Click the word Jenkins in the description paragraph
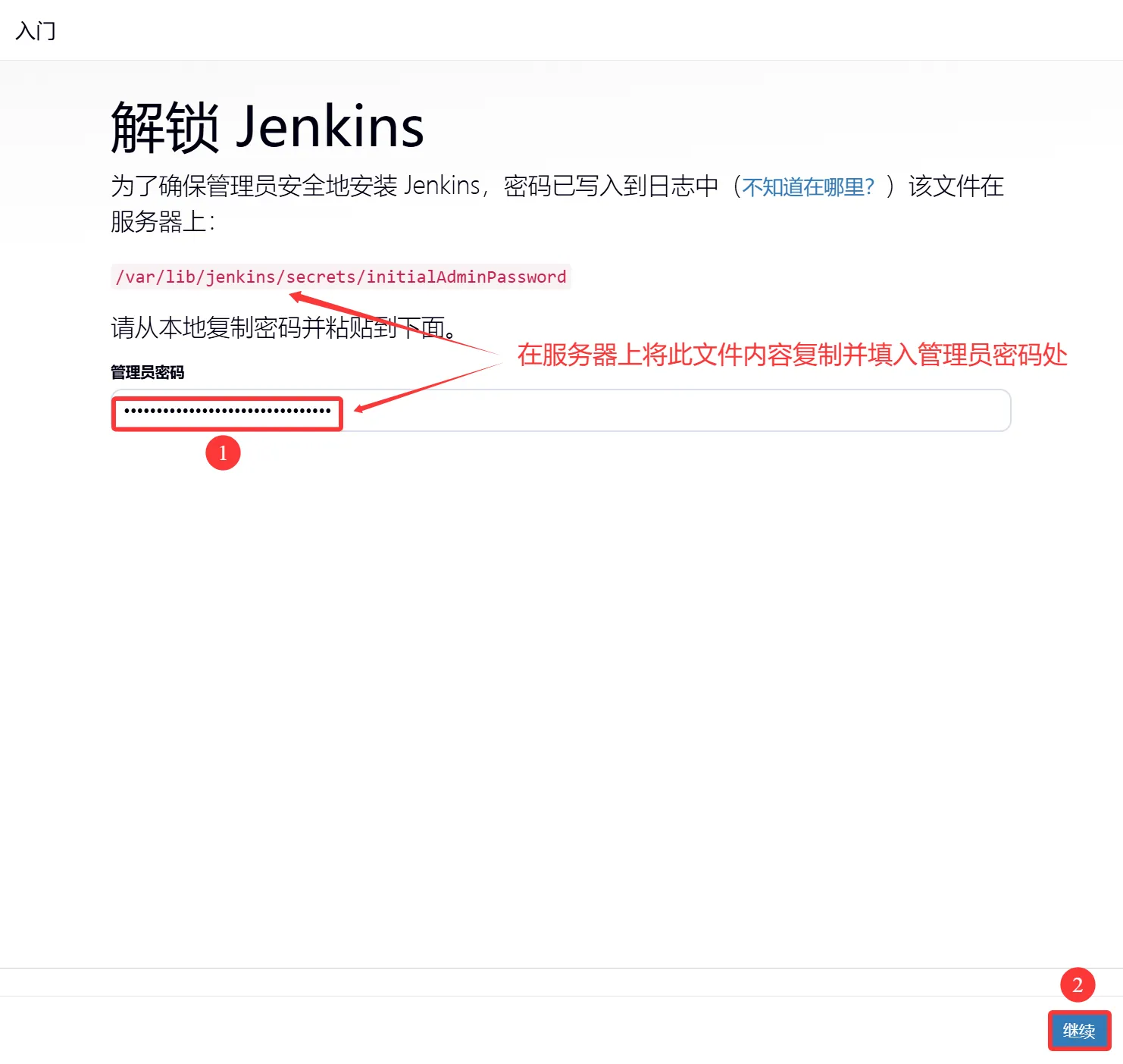 442,186
